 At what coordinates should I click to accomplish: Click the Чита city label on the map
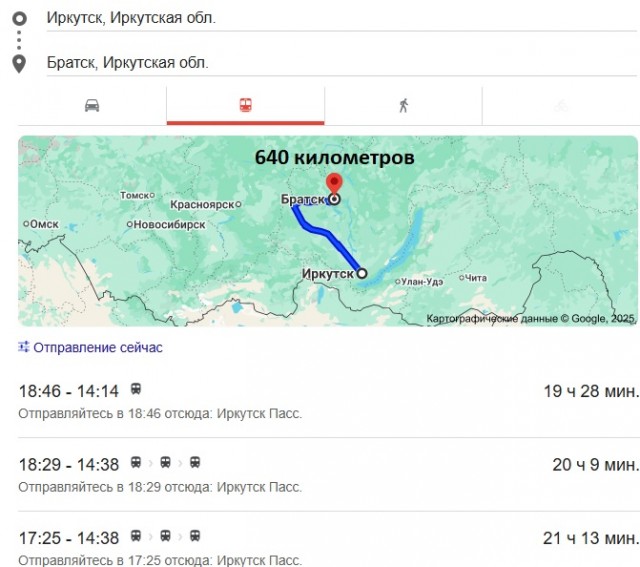coord(476,278)
